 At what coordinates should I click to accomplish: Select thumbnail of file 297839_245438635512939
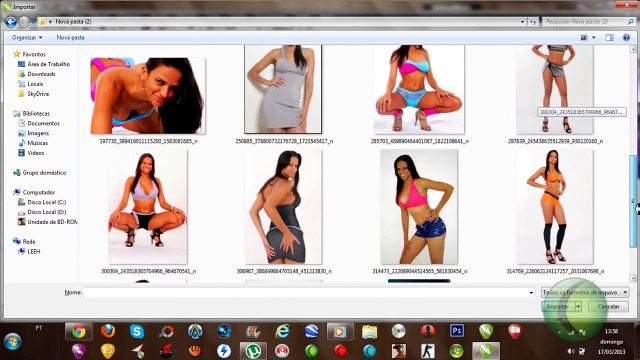coord(554,89)
